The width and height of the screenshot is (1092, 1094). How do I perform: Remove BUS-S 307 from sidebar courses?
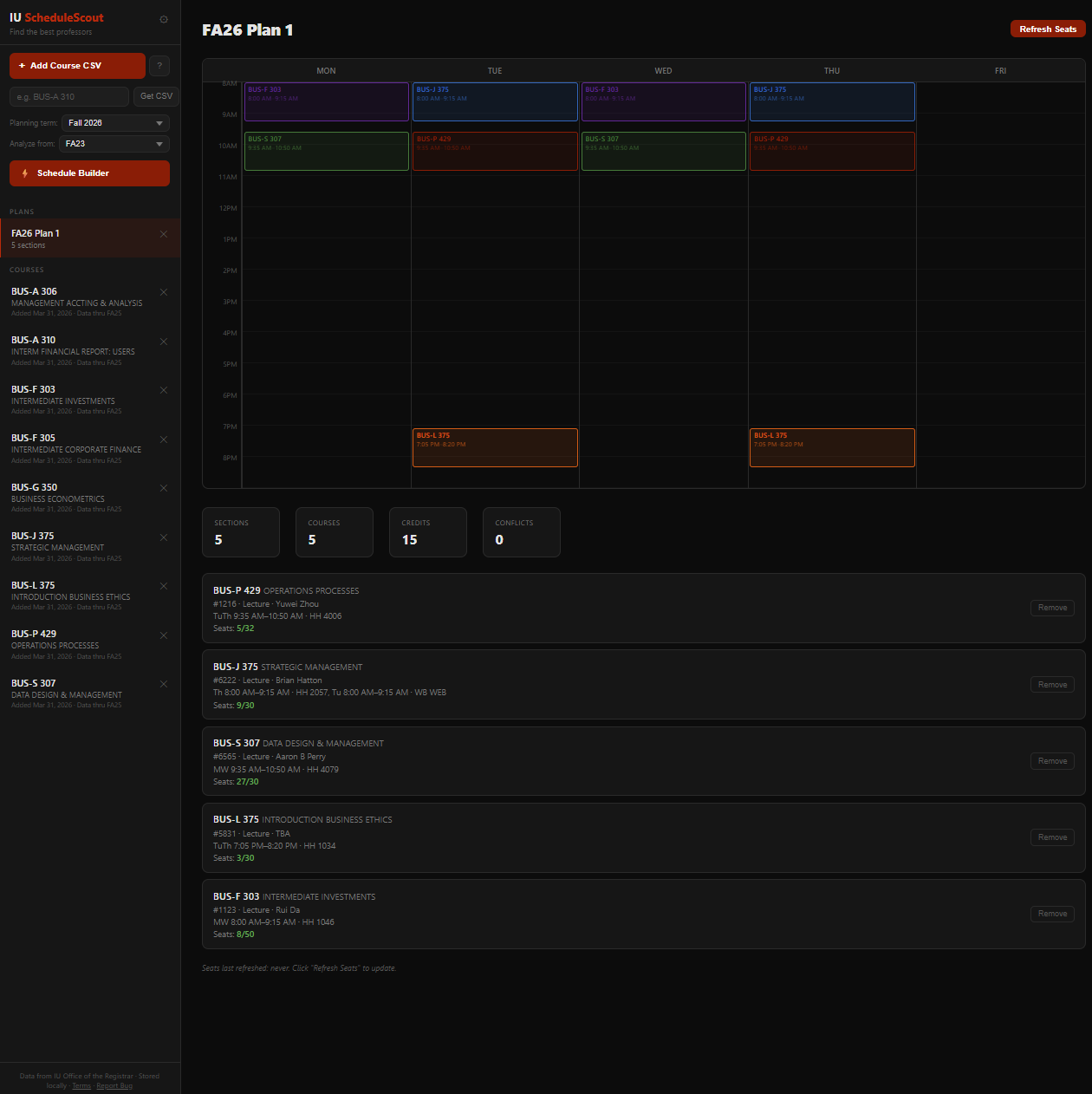click(x=164, y=684)
